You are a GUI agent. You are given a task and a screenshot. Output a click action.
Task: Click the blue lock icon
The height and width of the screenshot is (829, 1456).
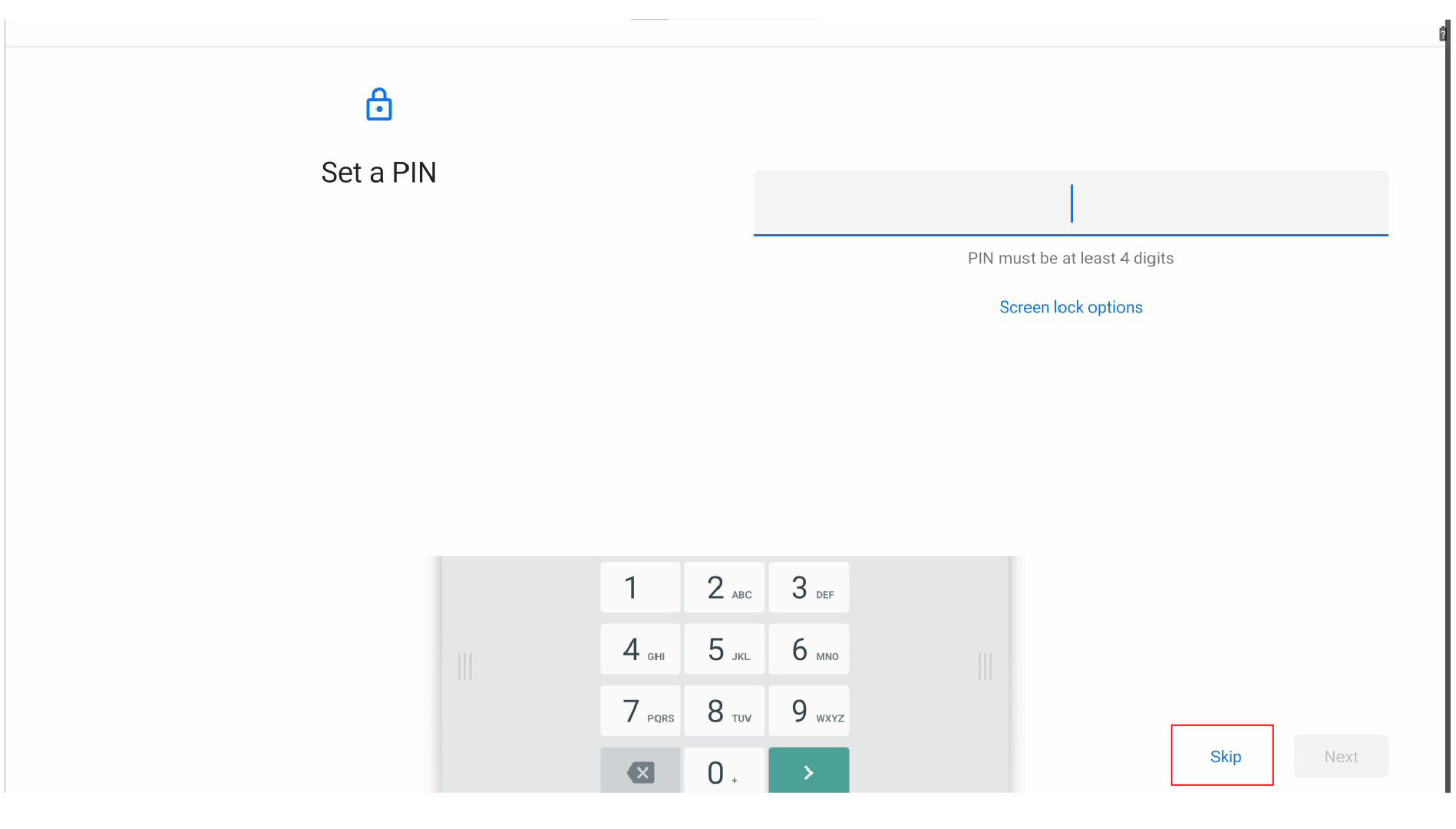(378, 105)
